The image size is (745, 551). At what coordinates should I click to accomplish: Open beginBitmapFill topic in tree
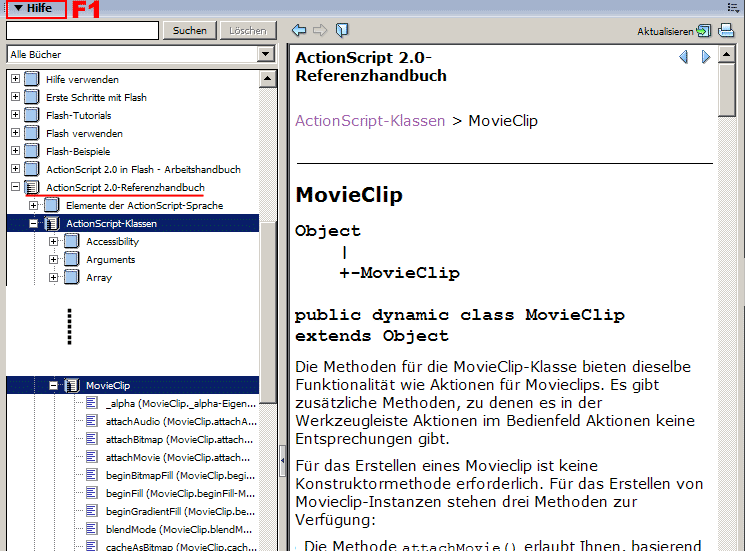(x=180, y=475)
